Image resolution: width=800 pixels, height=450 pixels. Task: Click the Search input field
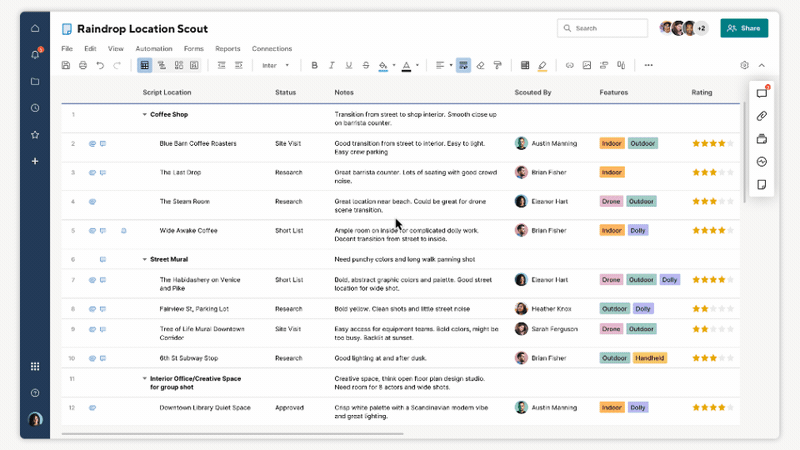(x=602, y=28)
